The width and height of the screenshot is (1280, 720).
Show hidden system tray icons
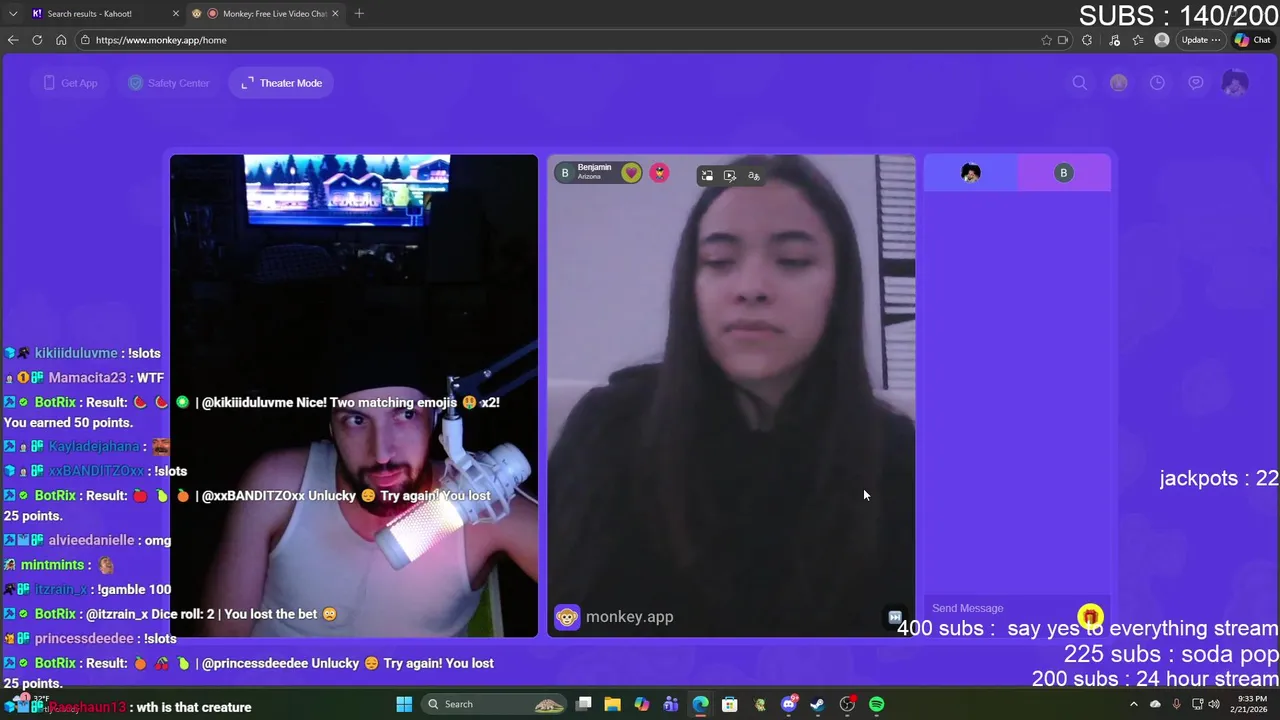click(x=1134, y=704)
